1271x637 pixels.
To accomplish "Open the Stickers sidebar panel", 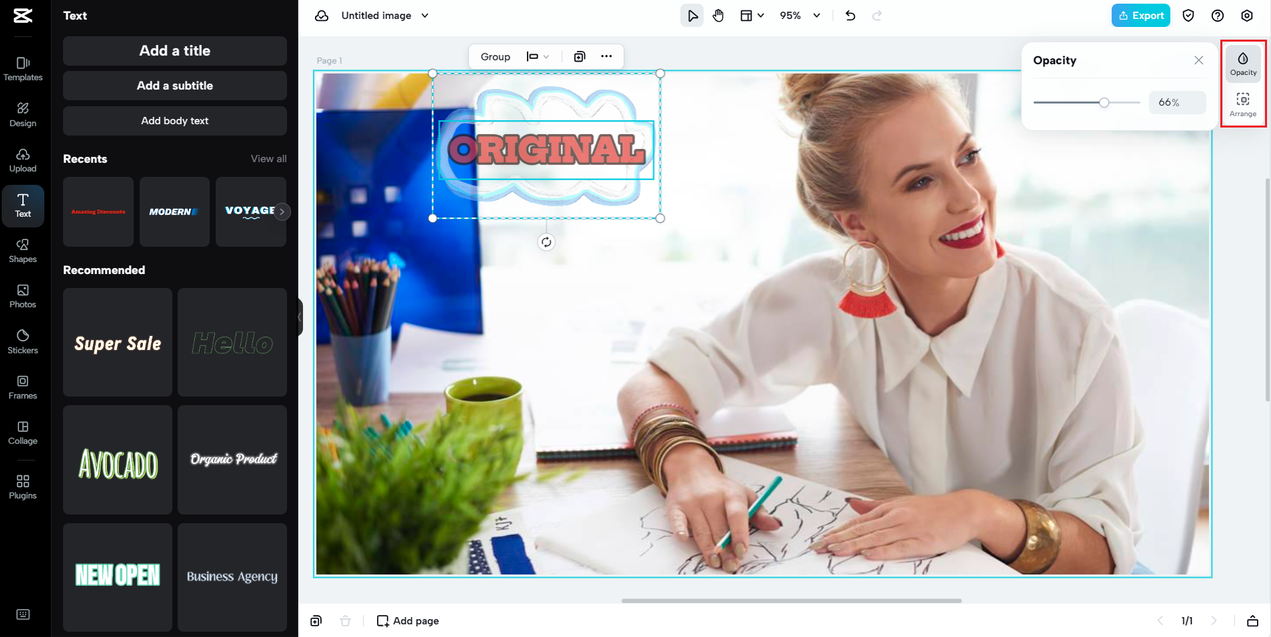I will (x=23, y=342).
